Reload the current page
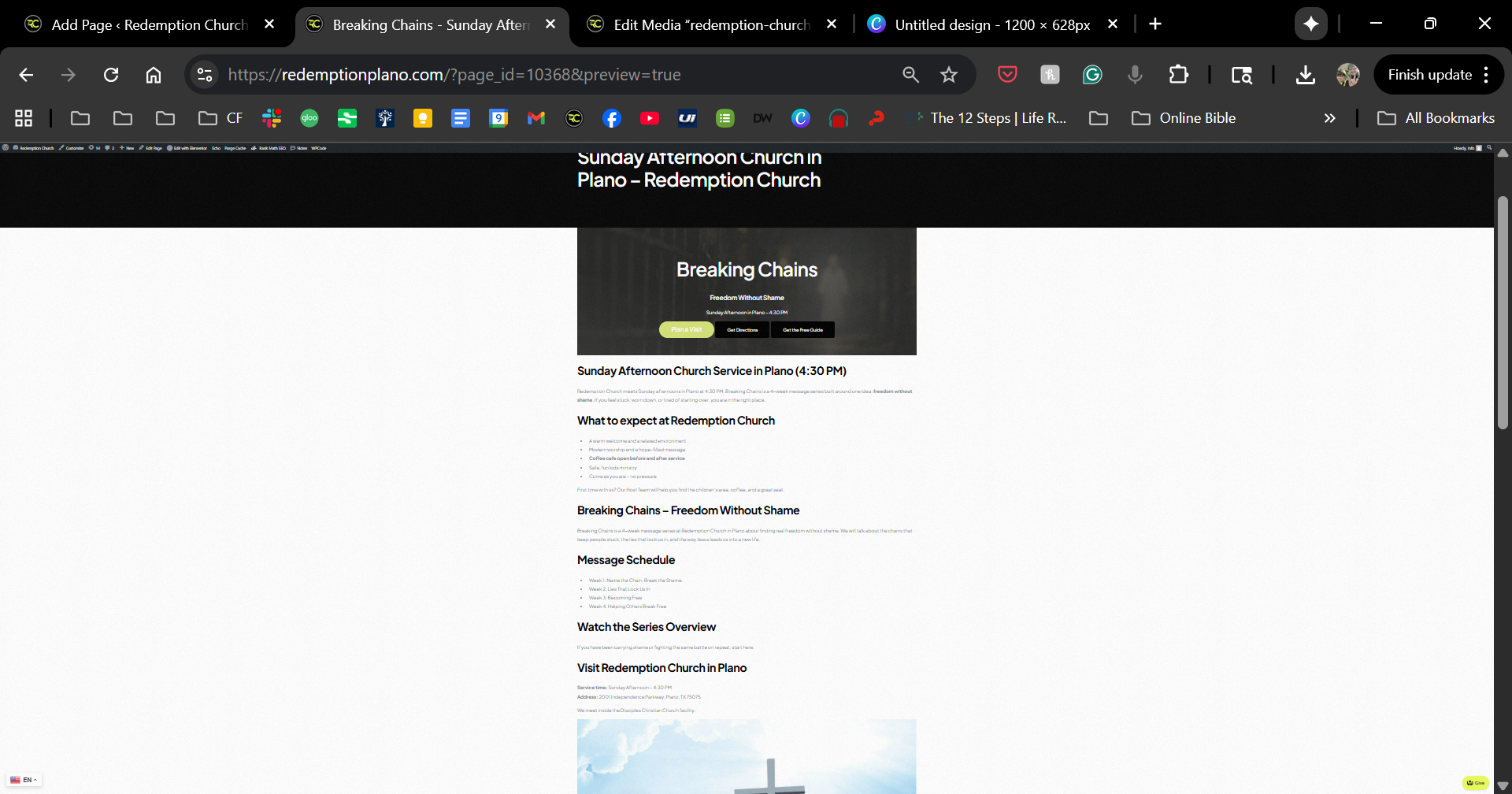Screen dimensions: 1512x794 pyautogui.click(x=111, y=75)
